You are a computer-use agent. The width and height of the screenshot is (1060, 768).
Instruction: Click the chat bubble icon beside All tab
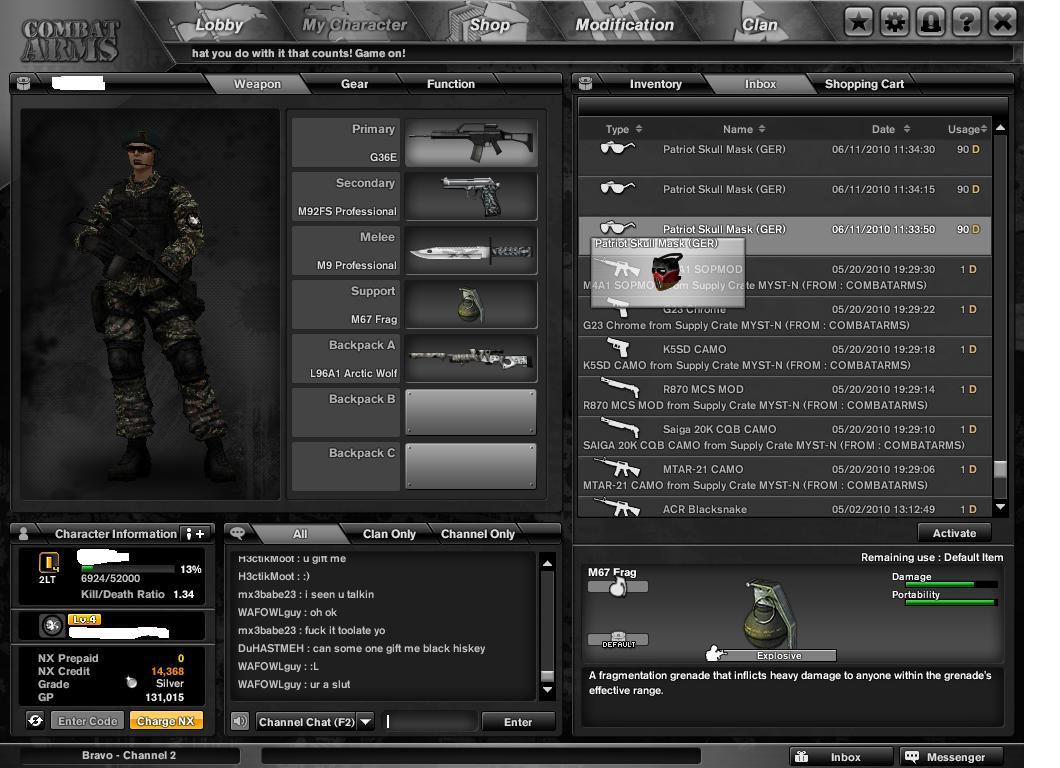pyautogui.click(x=237, y=533)
